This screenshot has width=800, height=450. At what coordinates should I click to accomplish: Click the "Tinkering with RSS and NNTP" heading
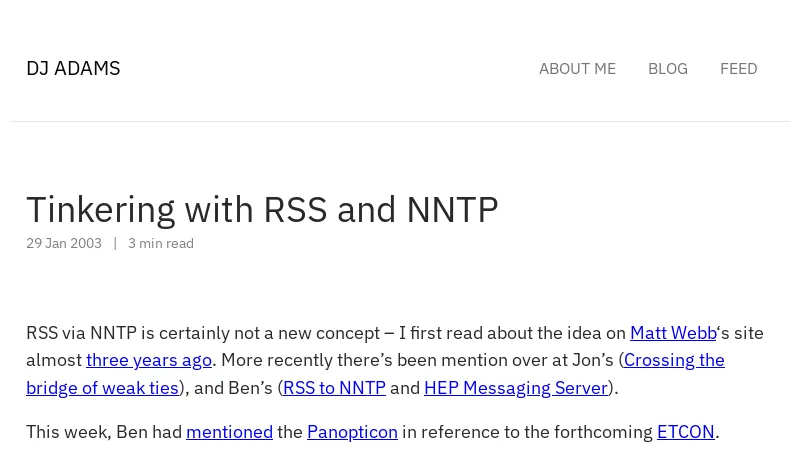pyautogui.click(x=262, y=210)
